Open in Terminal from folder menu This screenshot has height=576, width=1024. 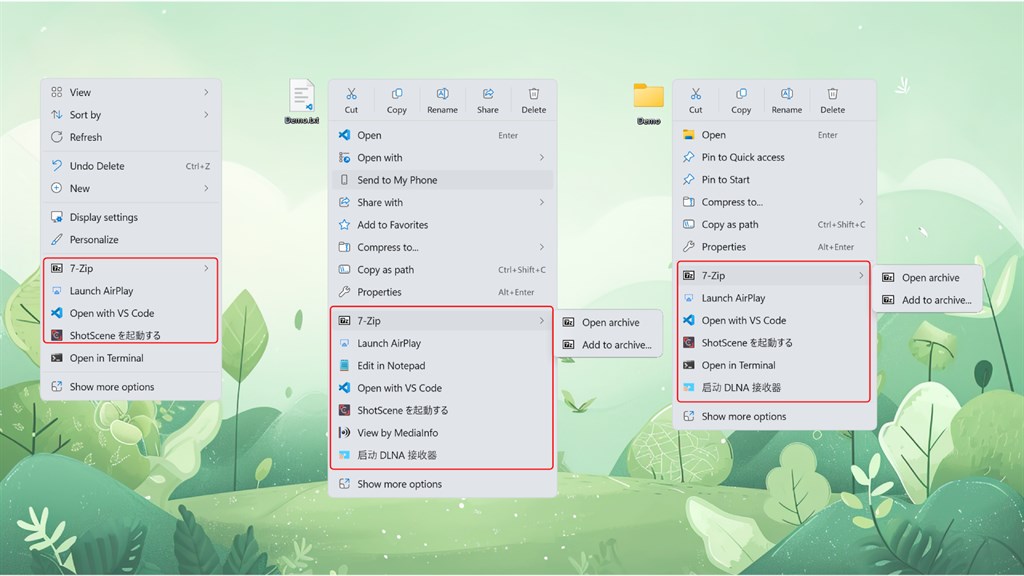pos(774,365)
